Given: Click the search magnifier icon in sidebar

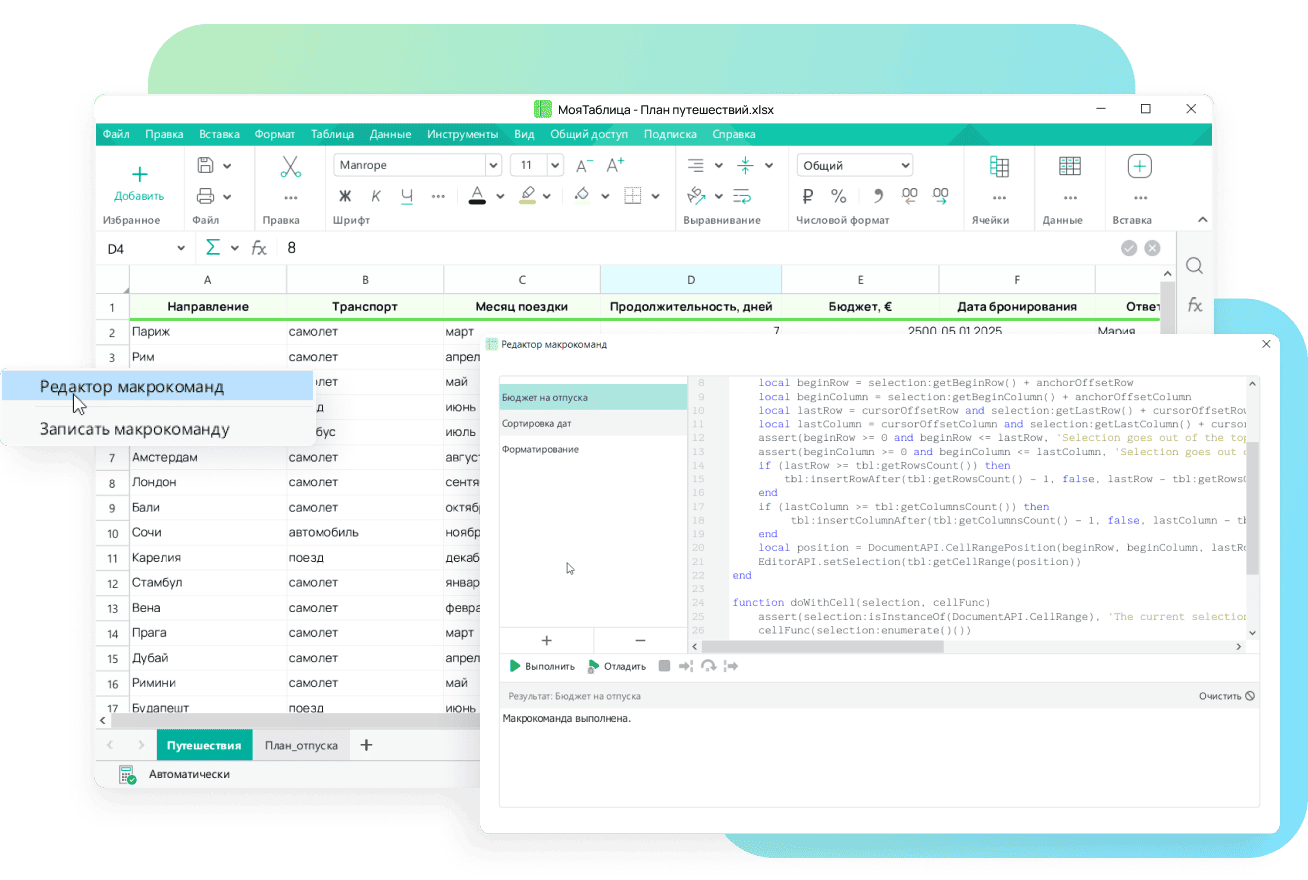Looking at the screenshot, I should click(1194, 265).
